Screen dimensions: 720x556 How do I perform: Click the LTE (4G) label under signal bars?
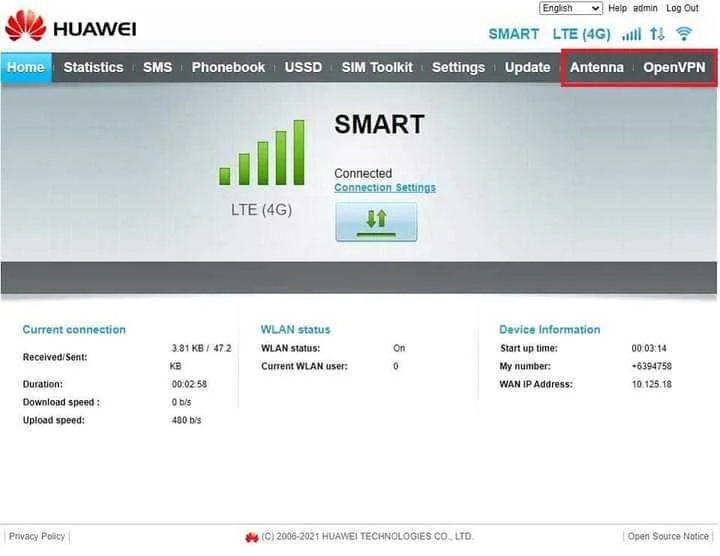(261, 210)
